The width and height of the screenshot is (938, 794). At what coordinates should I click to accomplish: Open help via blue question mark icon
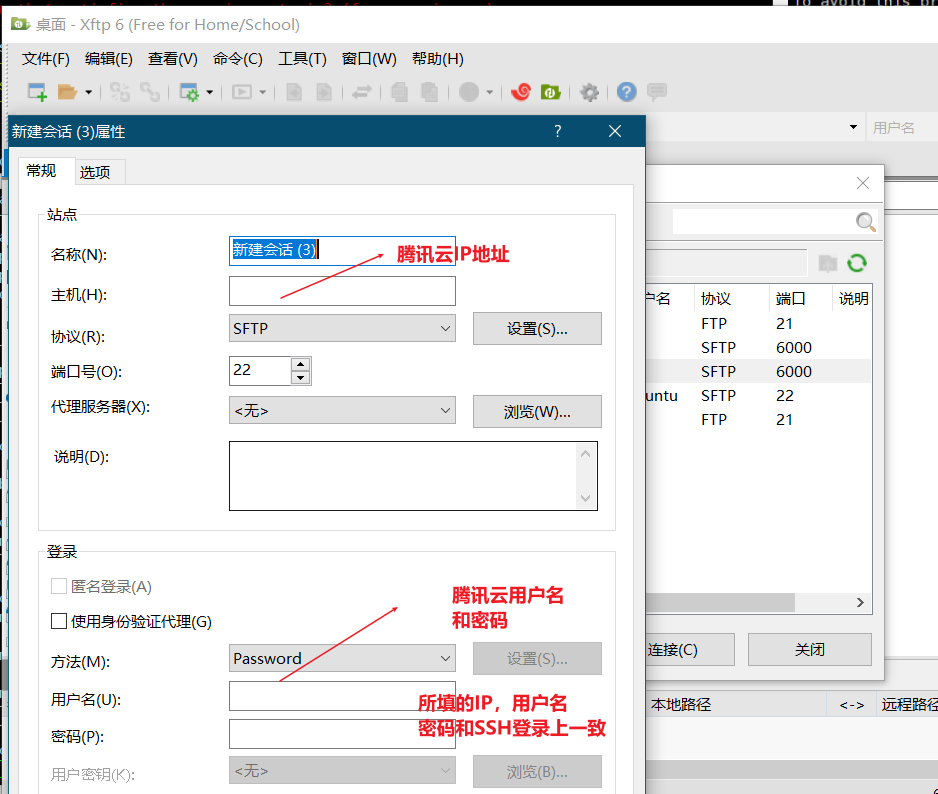point(626,92)
